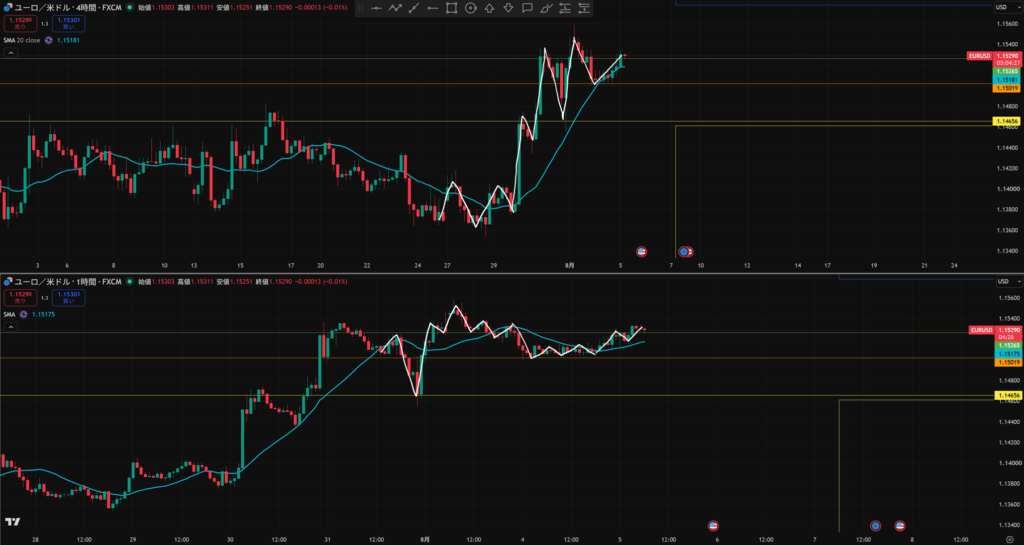Image resolution: width=1024 pixels, height=545 pixels.
Task: Select the arrow up mark tool
Action: (x=489, y=8)
